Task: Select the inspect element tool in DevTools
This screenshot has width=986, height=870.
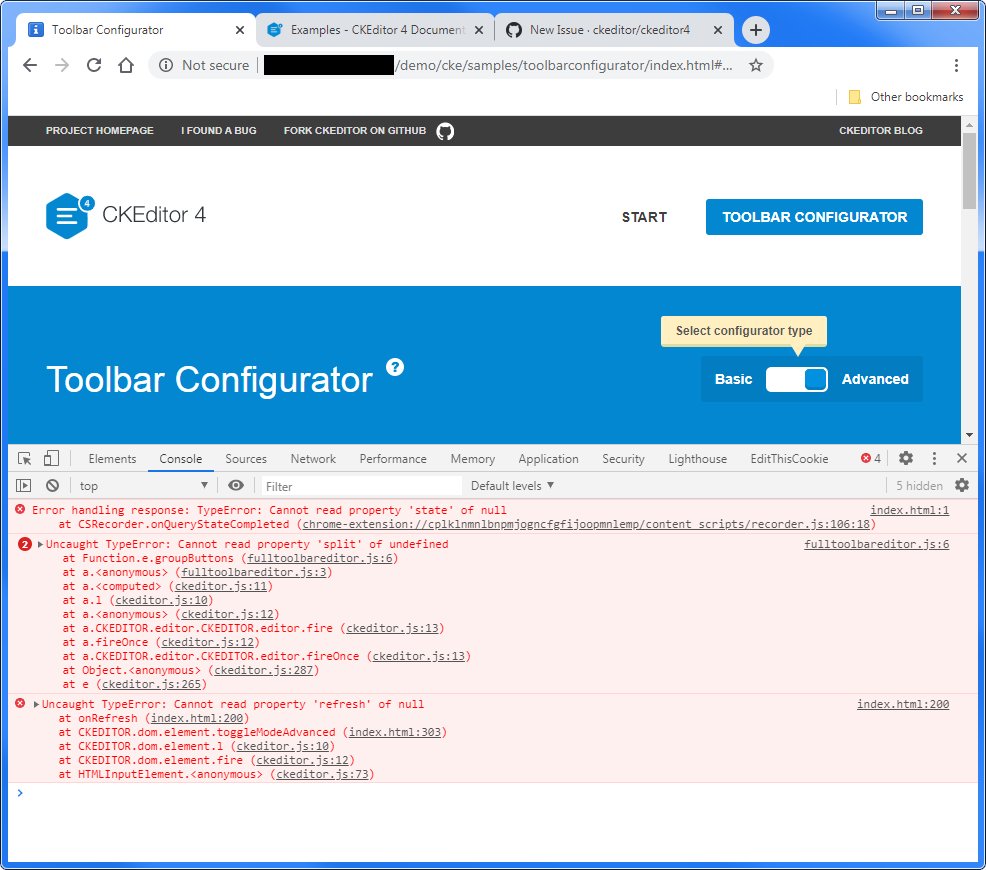Action: [22, 458]
